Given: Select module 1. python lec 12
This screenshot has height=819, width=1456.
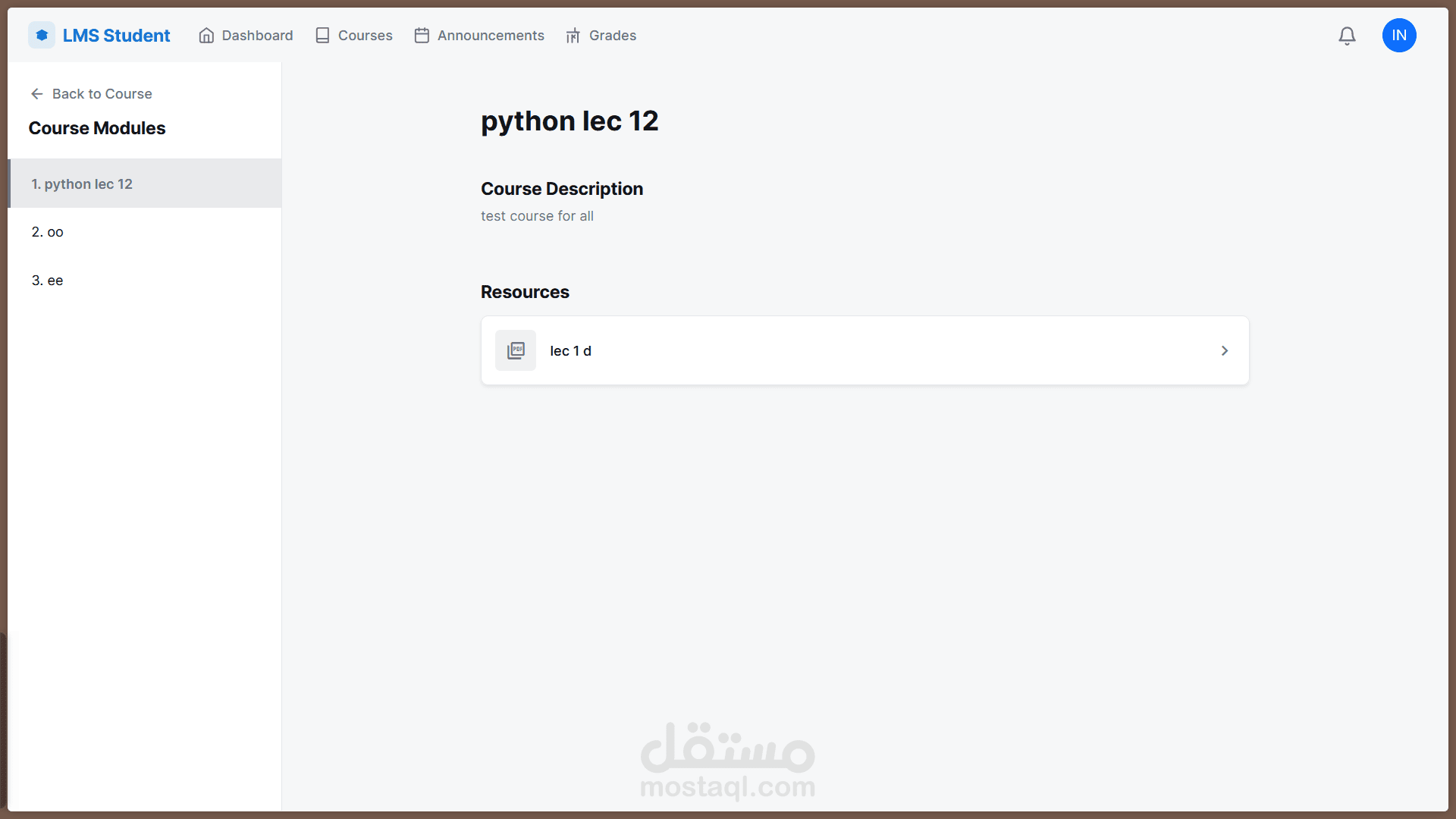Looking at the screenshot, I should (x=144, y=184).
